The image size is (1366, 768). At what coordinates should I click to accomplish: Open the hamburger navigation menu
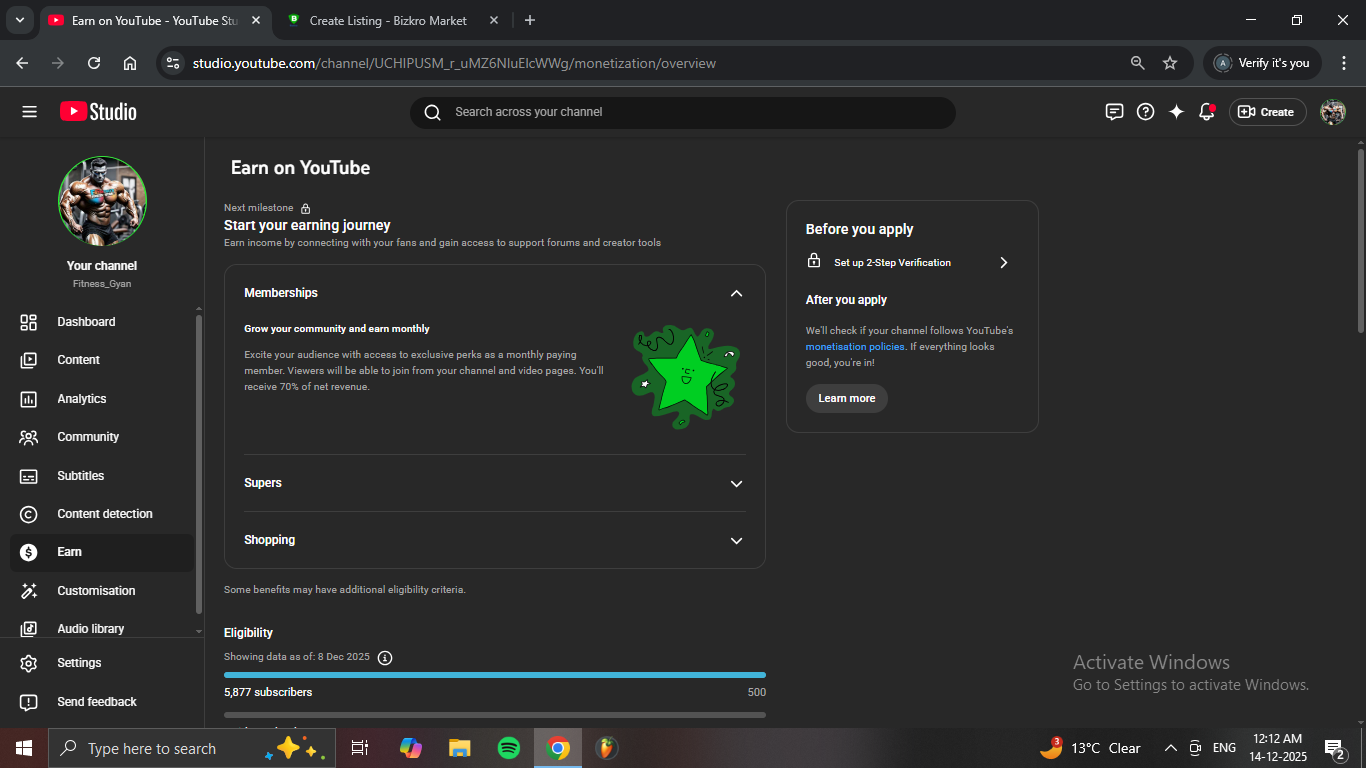(x=29, y=112)
